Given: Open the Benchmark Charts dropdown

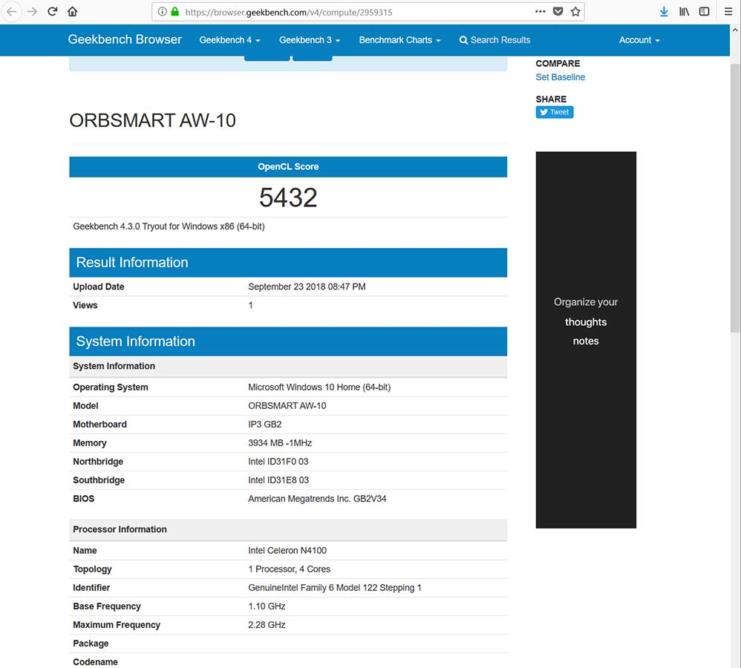Looking at the screenshot, I should (400, 40).
